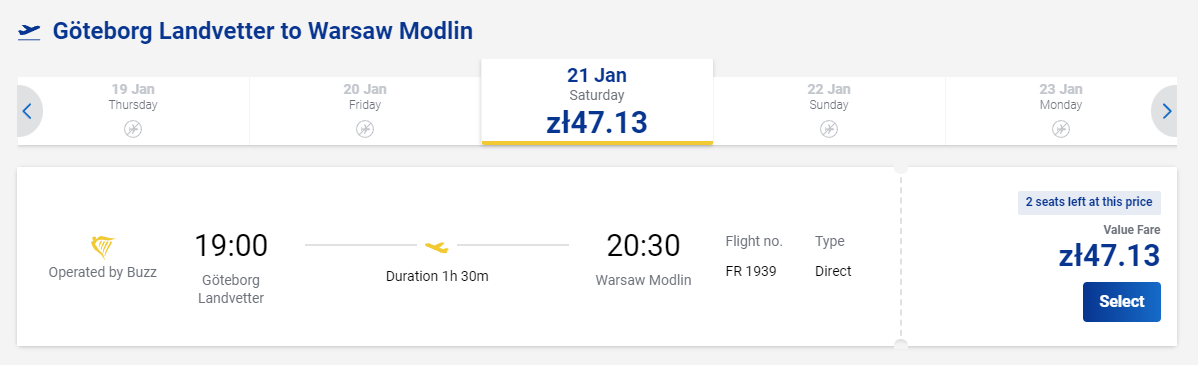Click the 2 seats left badge
The width and height of the screenshot is (1198, 365).
(x=1090, y=202)
